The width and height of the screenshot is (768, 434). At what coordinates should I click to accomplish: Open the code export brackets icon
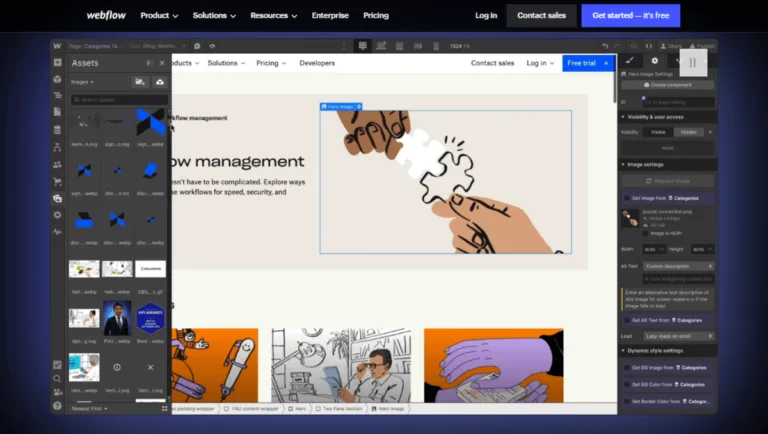pyautogui.click(x=648, y=46)
